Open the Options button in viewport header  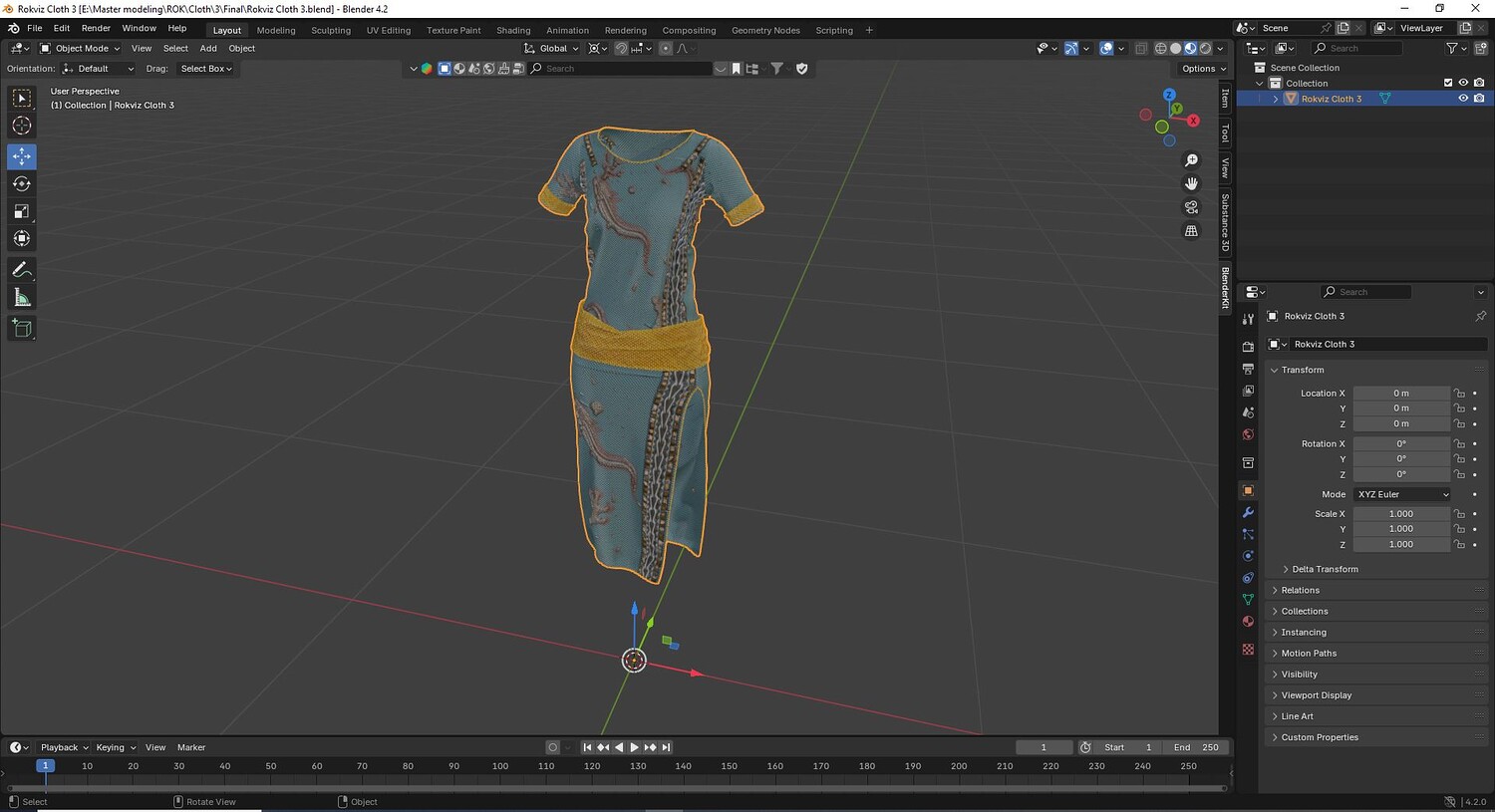tap(1202, 69)
